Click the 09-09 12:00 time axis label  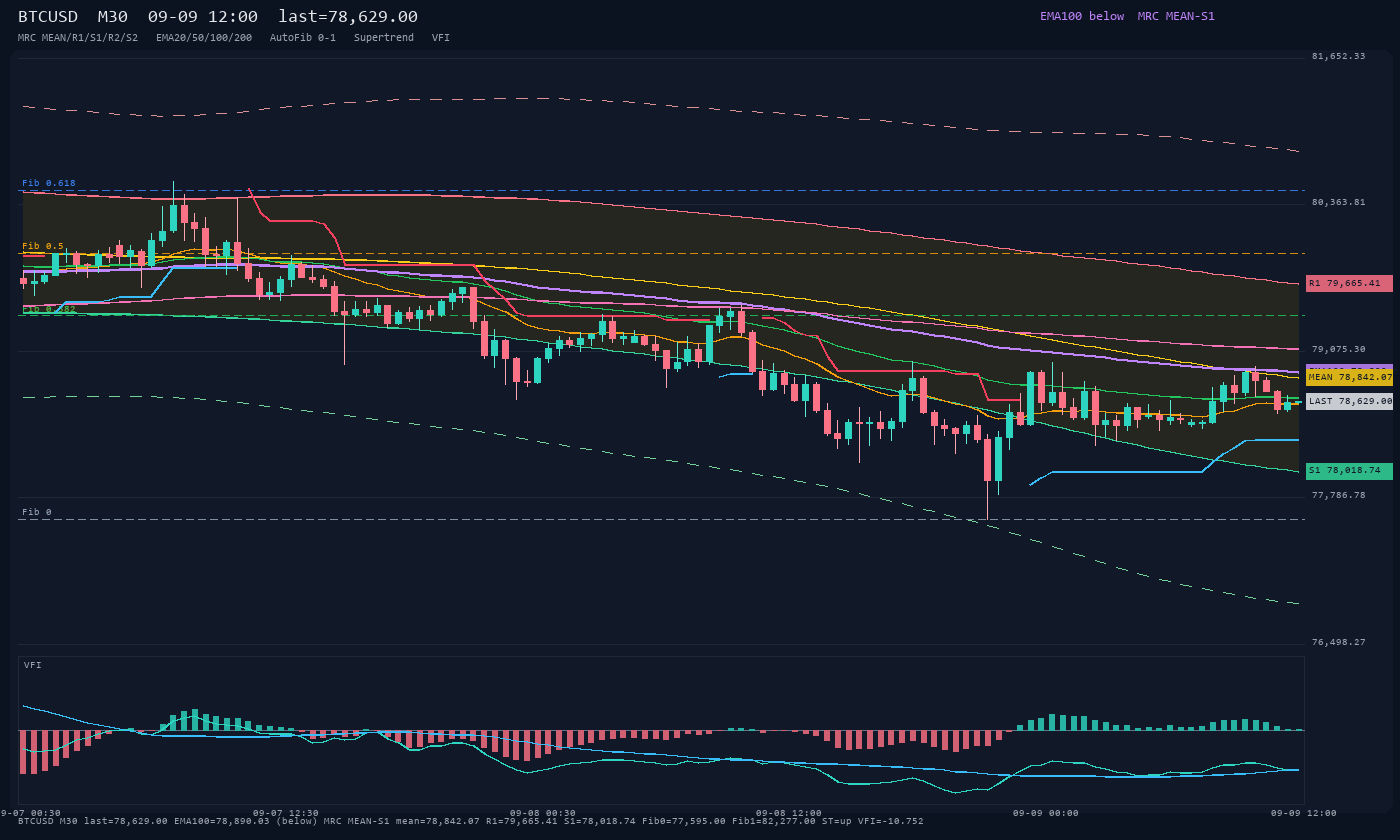pos(1303,813)
